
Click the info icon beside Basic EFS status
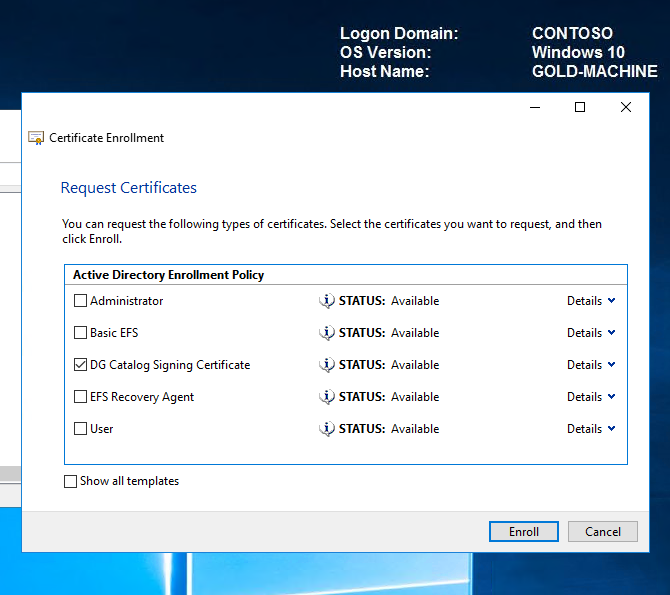327,333
